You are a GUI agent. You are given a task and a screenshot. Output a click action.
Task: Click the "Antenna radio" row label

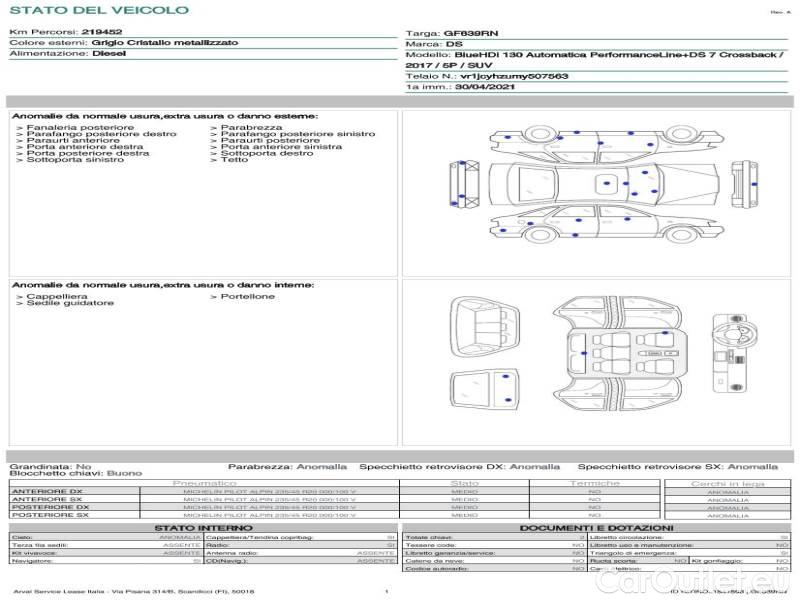click(x=232, y=553)
